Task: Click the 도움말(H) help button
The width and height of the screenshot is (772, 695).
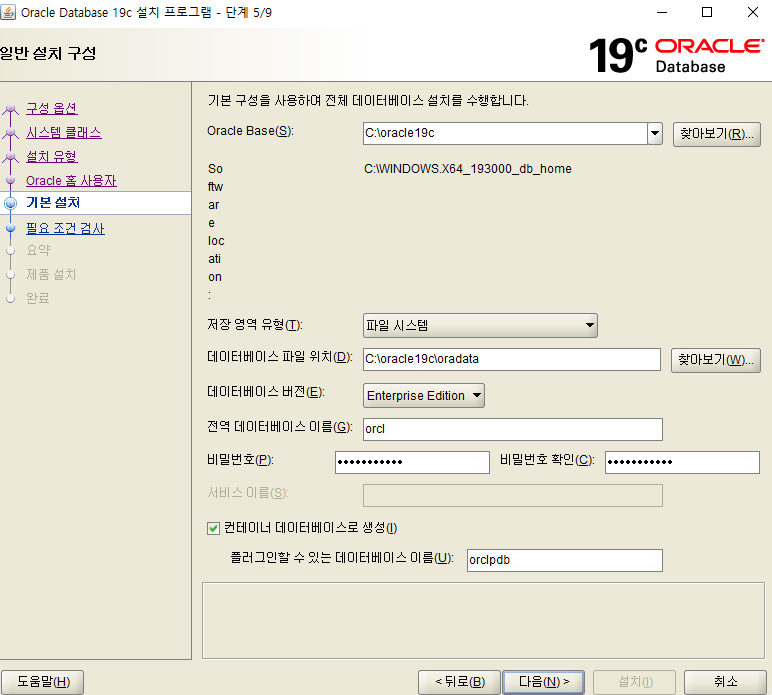Action: pyautogui.click(x=43, y=682)
